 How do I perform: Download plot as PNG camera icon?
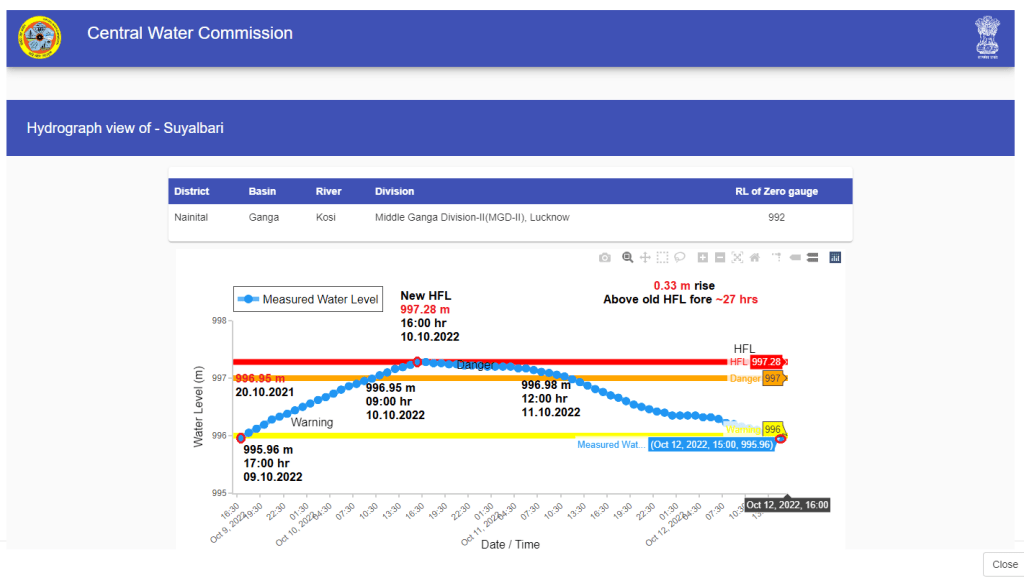pos(605,258)
